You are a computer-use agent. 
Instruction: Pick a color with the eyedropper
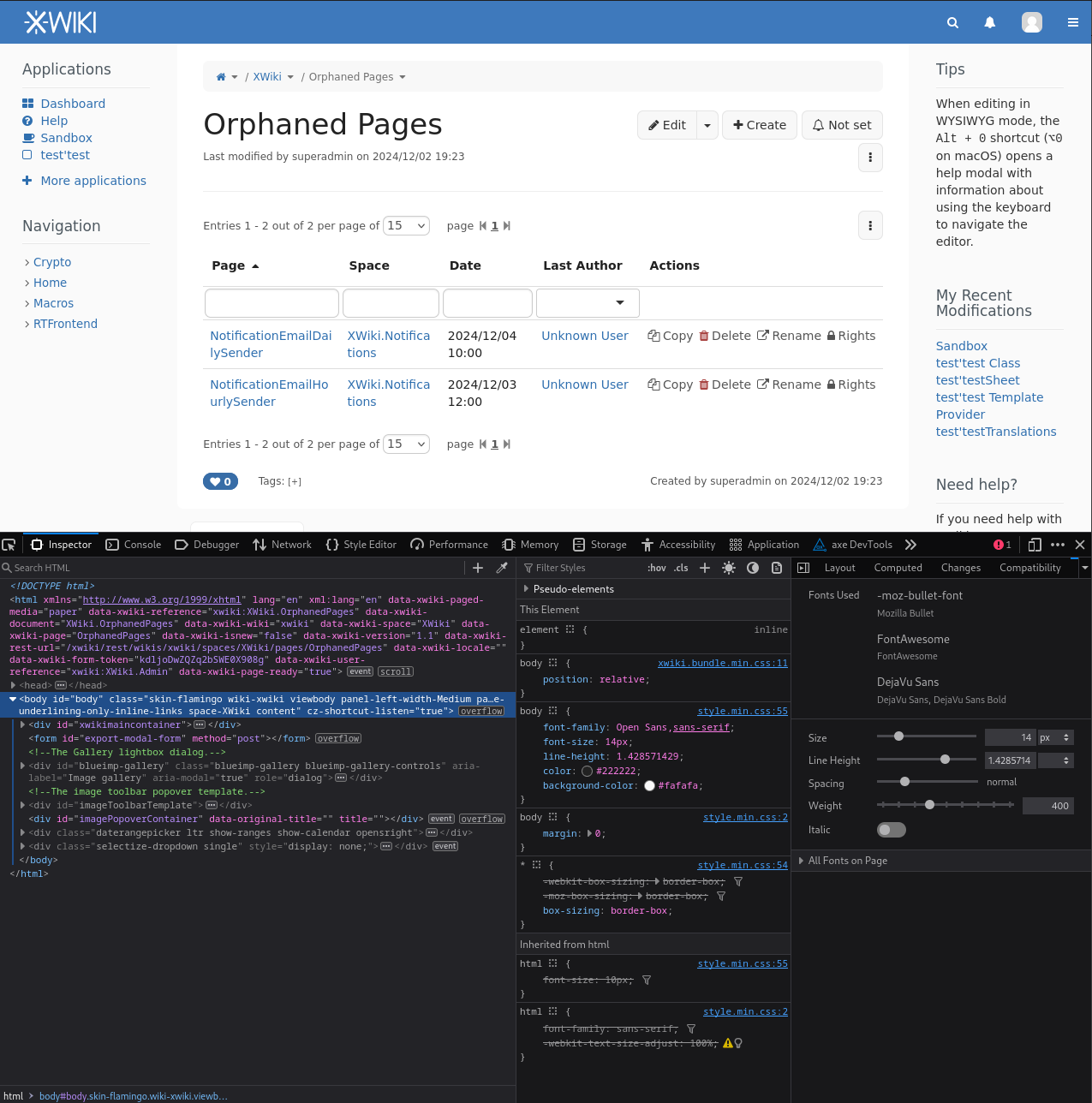click(x=502, y=568)
